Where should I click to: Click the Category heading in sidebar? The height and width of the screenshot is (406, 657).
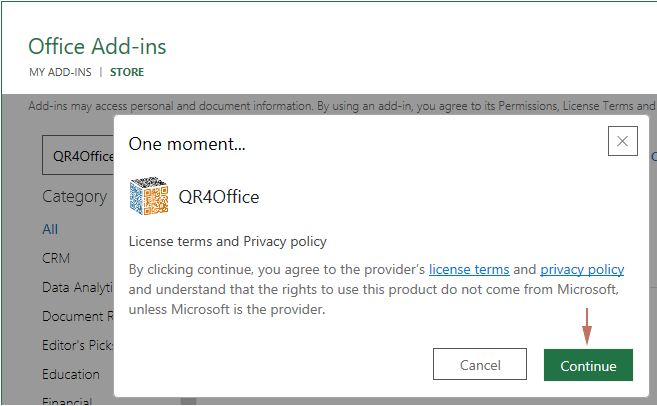(74, 196)
